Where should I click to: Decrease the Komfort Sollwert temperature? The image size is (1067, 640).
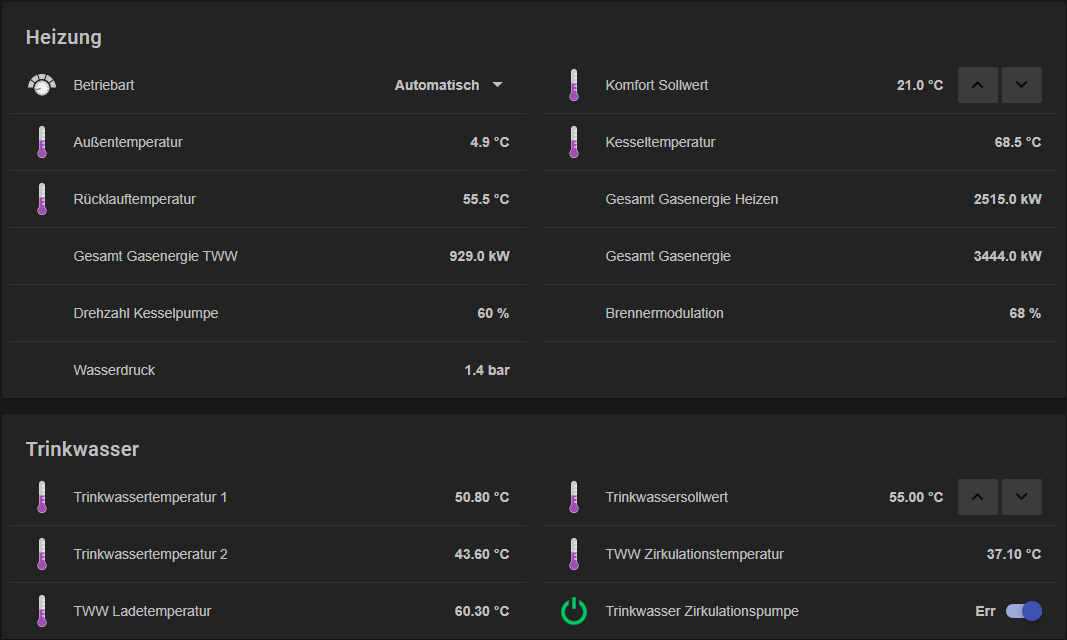coord(1022,85)
